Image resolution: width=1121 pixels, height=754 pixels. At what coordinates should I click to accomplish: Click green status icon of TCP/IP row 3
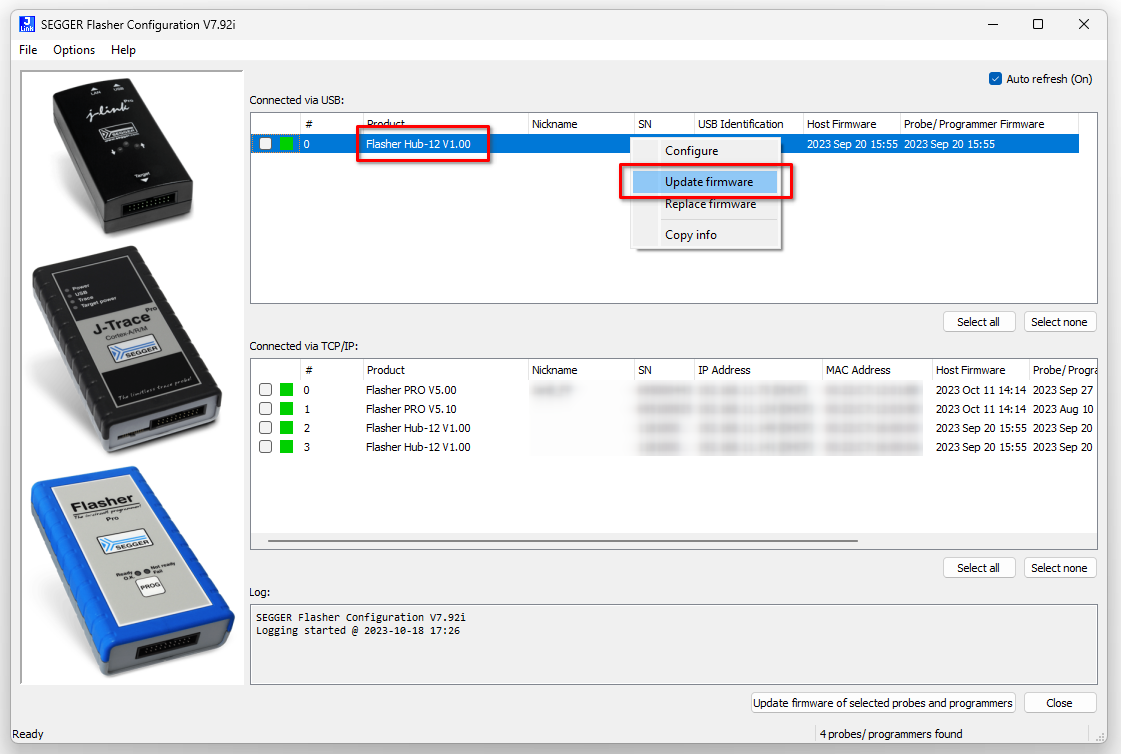pyautogui.click(x=287, y=447)
